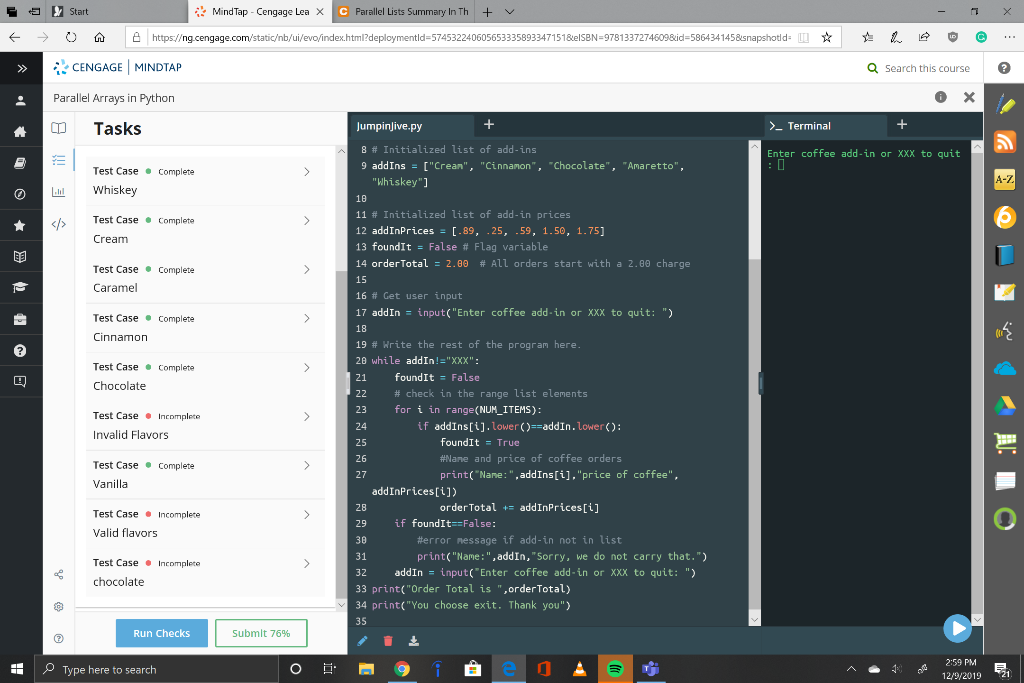Run the program with the play button
1024x683 pixels.
pyautogui.click(x=957, y=628)
